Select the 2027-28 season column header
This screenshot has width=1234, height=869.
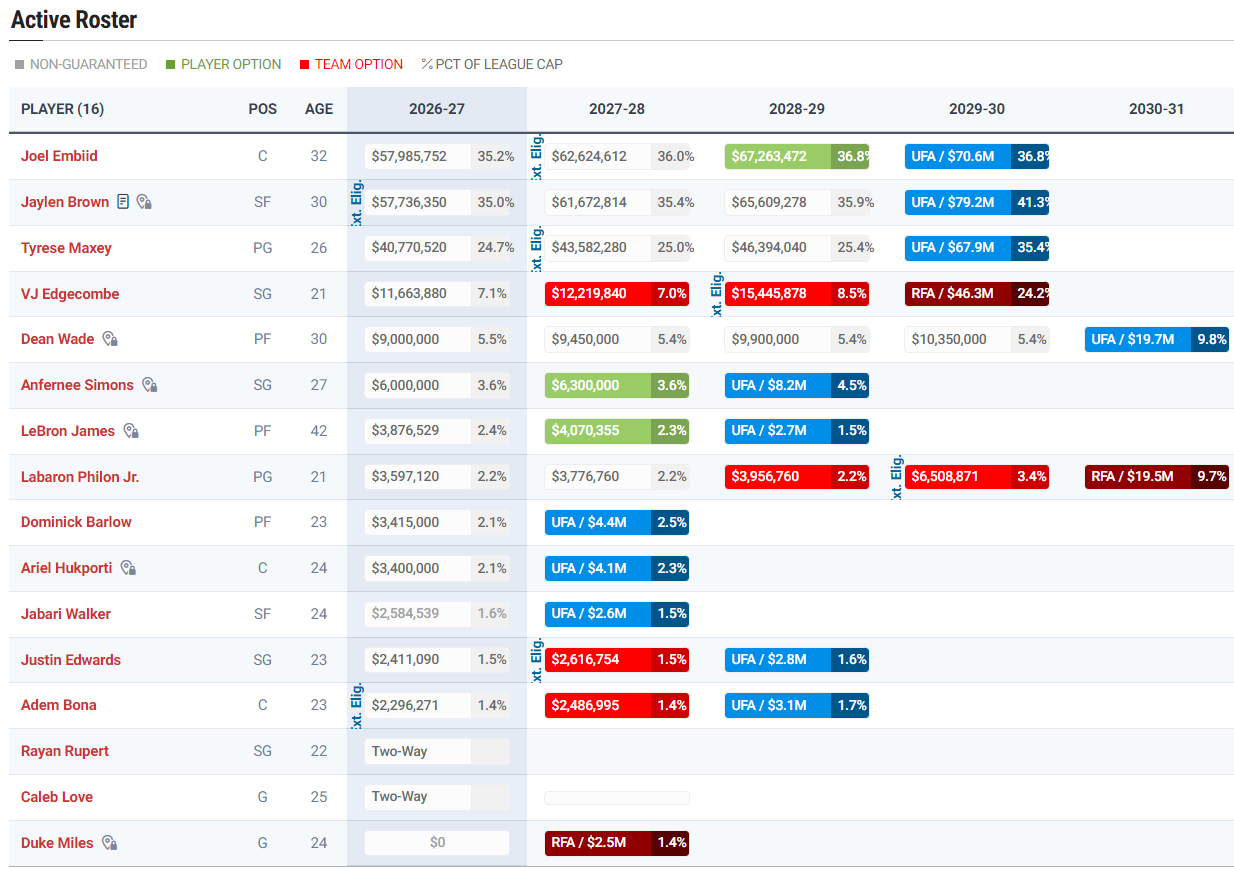pyautogui.click(x=617, y=109)
